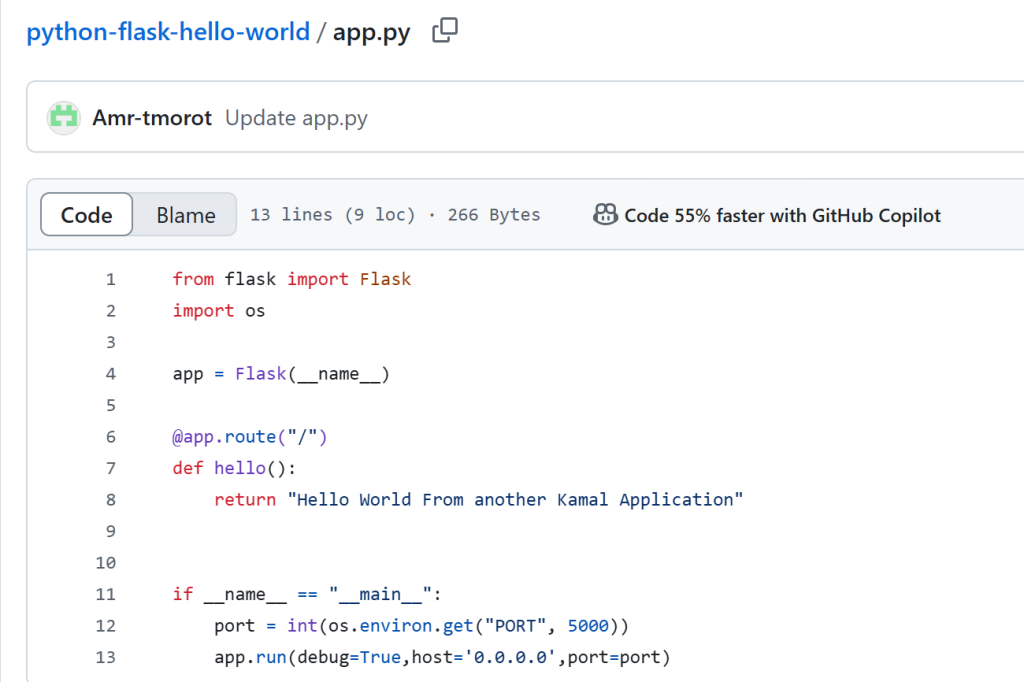Screen dimensions: 1024x682
Task: Click the 'Hello World From another Kamal Application' string
Action: click(515, 500)
